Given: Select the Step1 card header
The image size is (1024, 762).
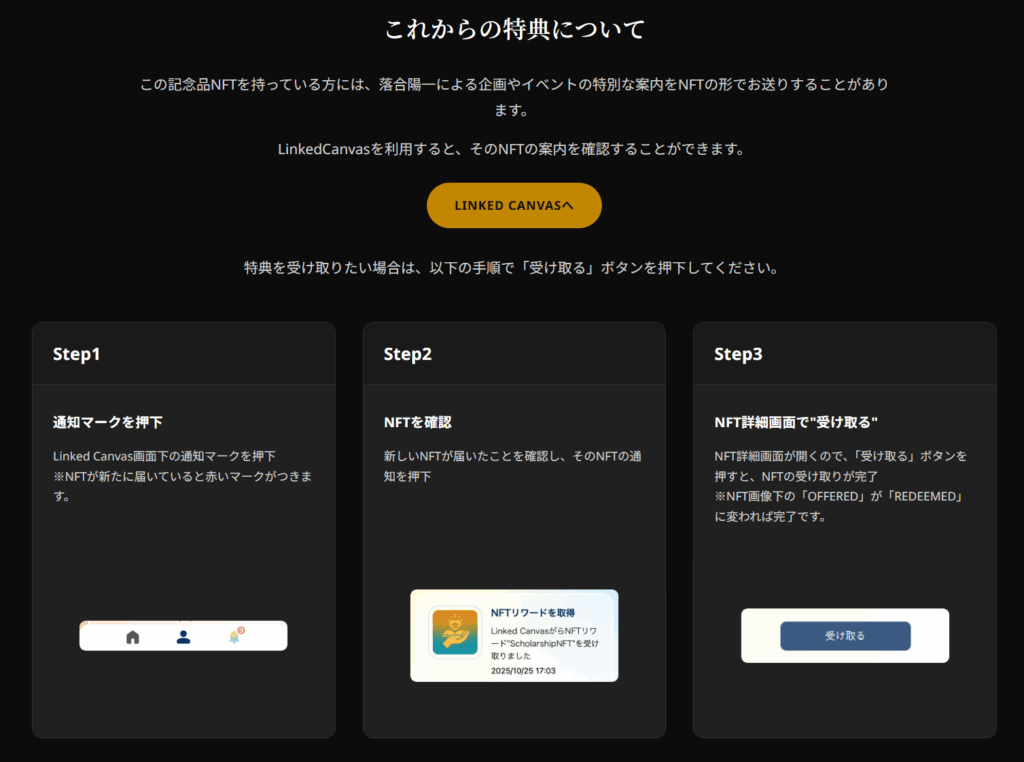Looking at the screenshot, I should pyautogui.click(x=77, y=354).
